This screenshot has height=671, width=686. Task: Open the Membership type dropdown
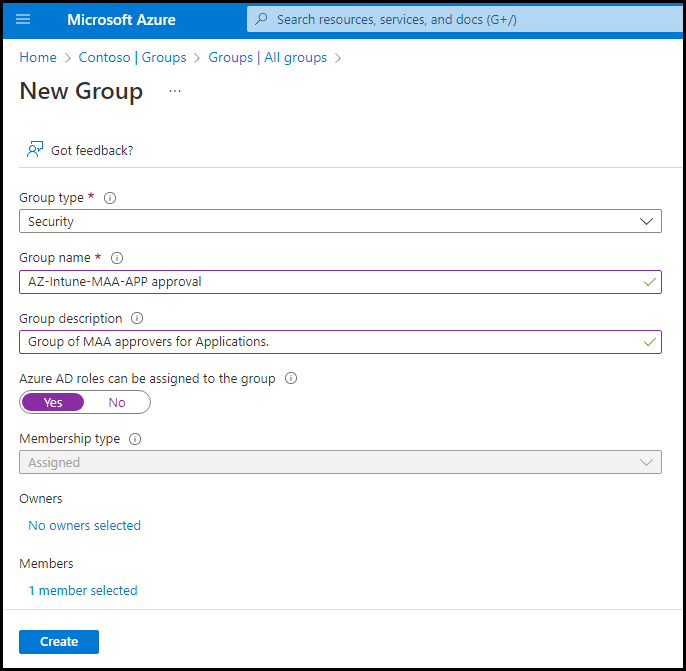point(340,462)
